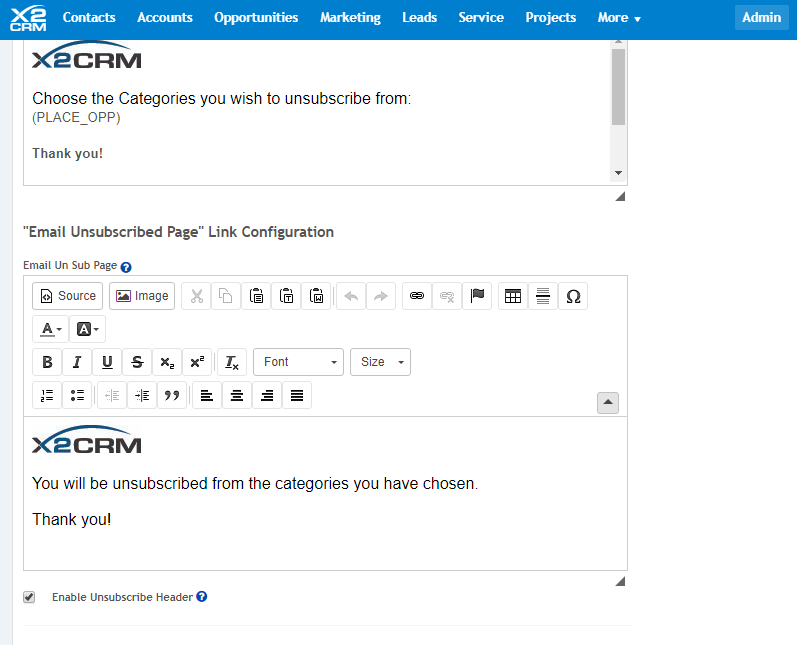Image resolution: width=797 pixels, height=645 pixels.
Task: Toggle Italic formatting
Action: 77,362
